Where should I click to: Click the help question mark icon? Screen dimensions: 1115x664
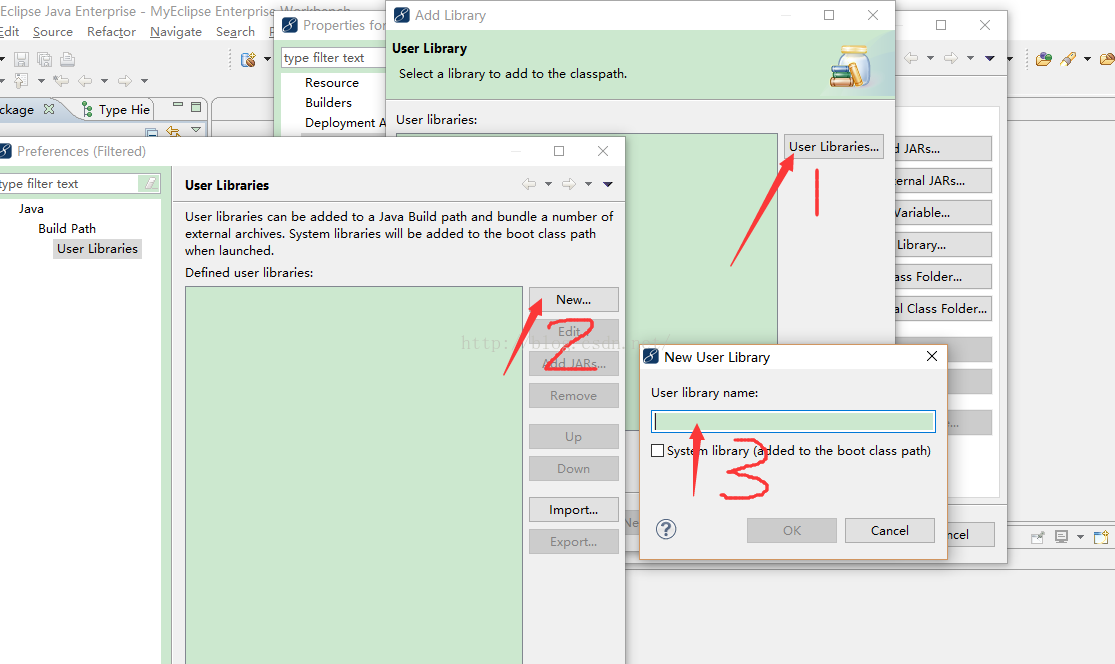666,529
